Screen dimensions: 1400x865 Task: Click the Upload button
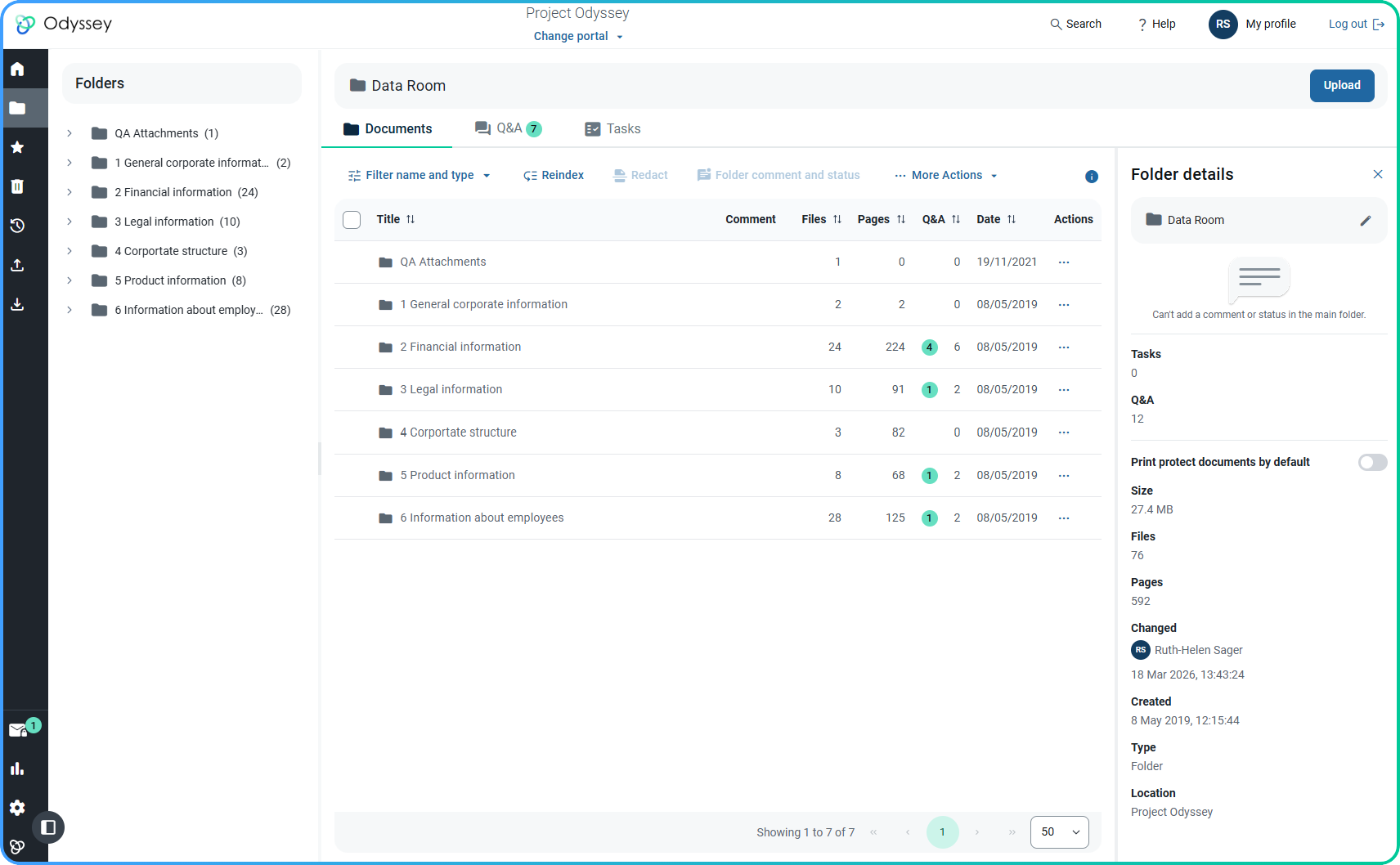[1341, 86]
